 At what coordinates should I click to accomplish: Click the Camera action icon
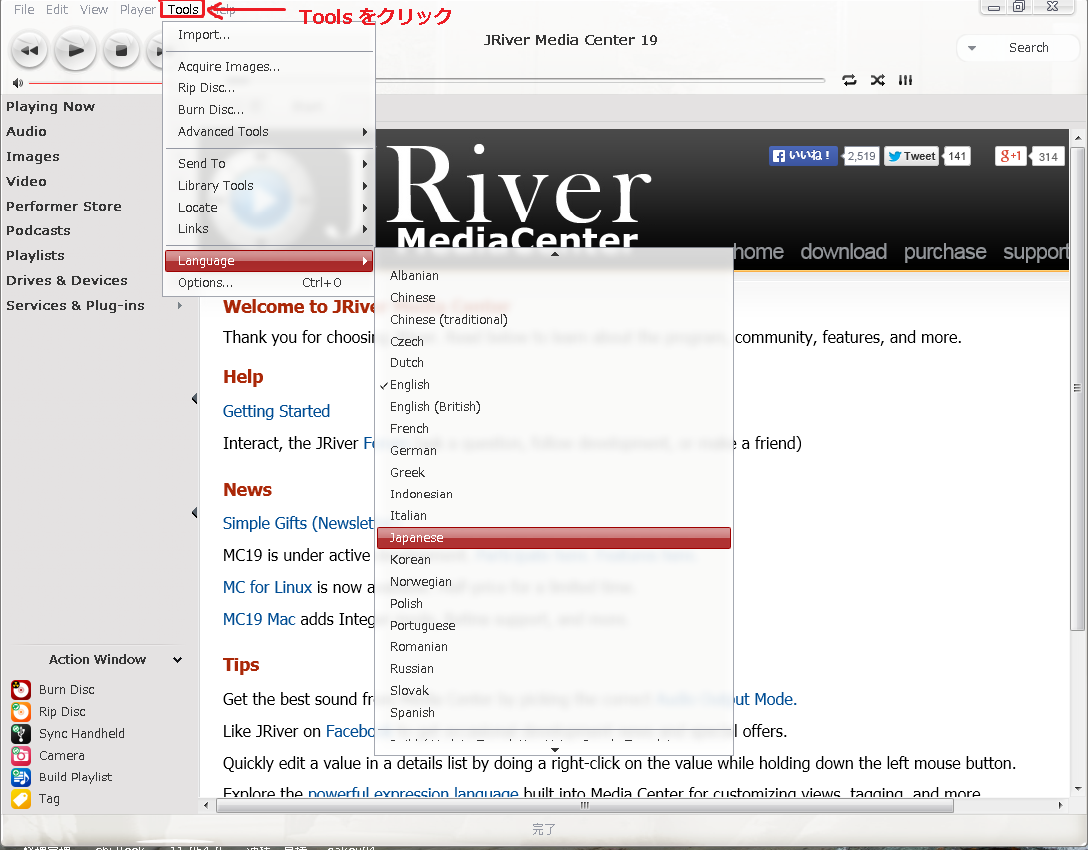click(21, 756)
